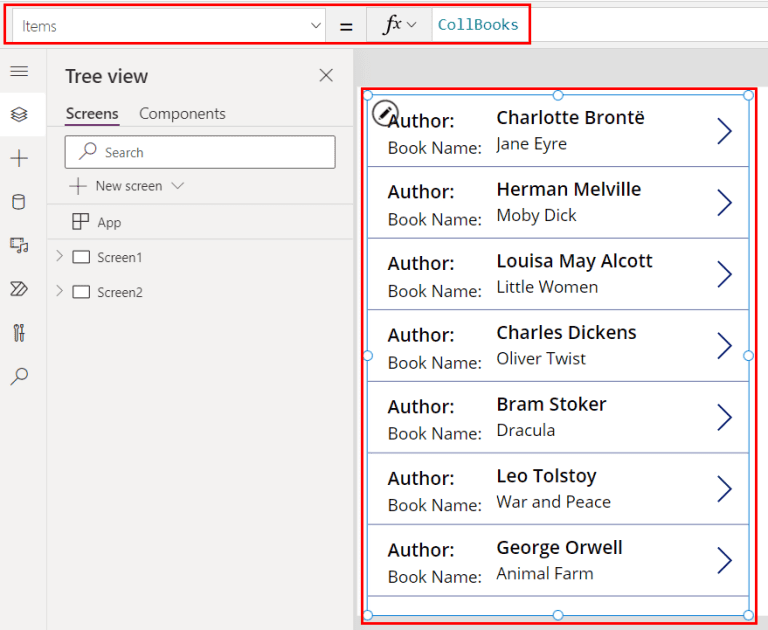768x630 pixels.
Task: Select the App label in tree
Action: tap(109, 222)
